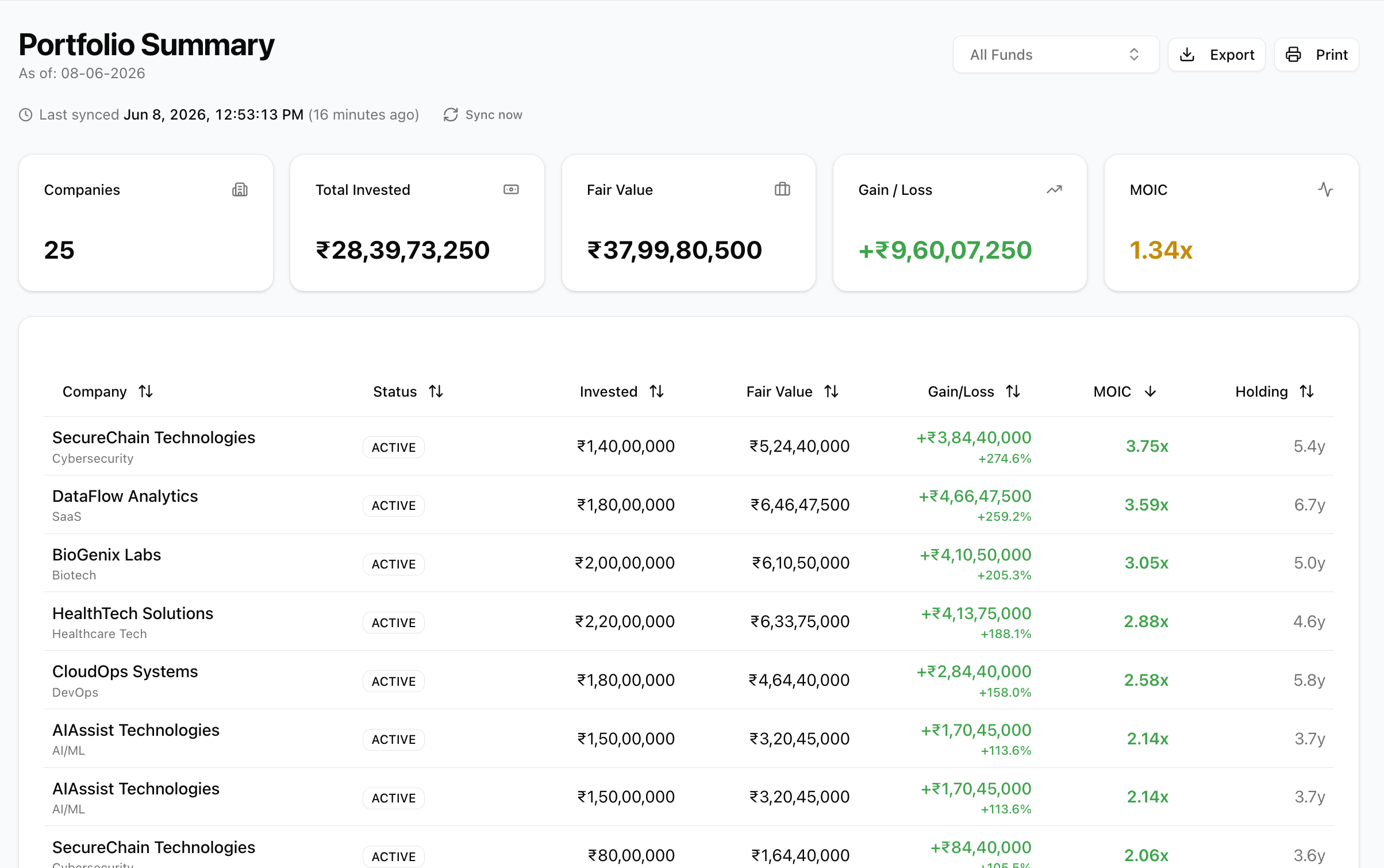Click the Fair Value ₹37,99,80,500 figure
The width and height of the screenshot is (1384, 868).
(675, 251)
